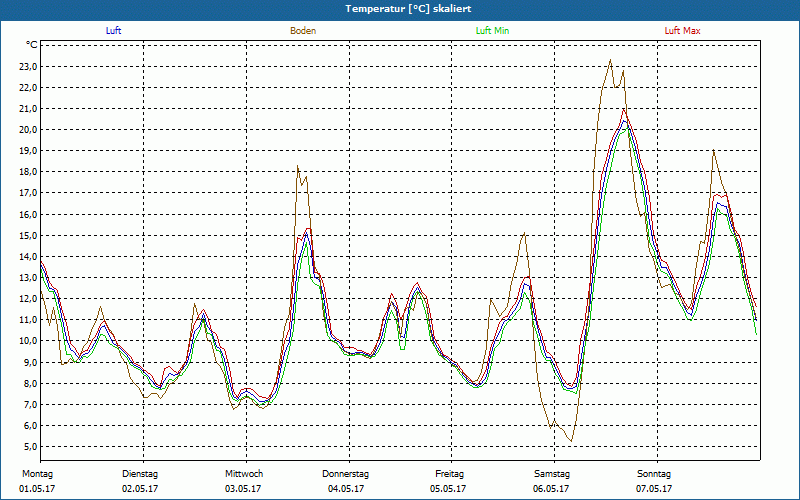Click the 'Donnerstag' day label

[x=345, y=474]
